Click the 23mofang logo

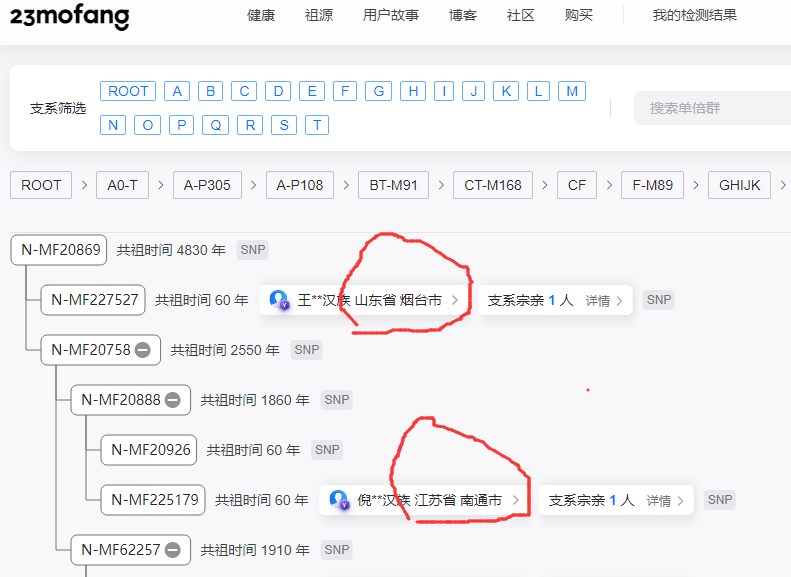(x=70, y=16)
